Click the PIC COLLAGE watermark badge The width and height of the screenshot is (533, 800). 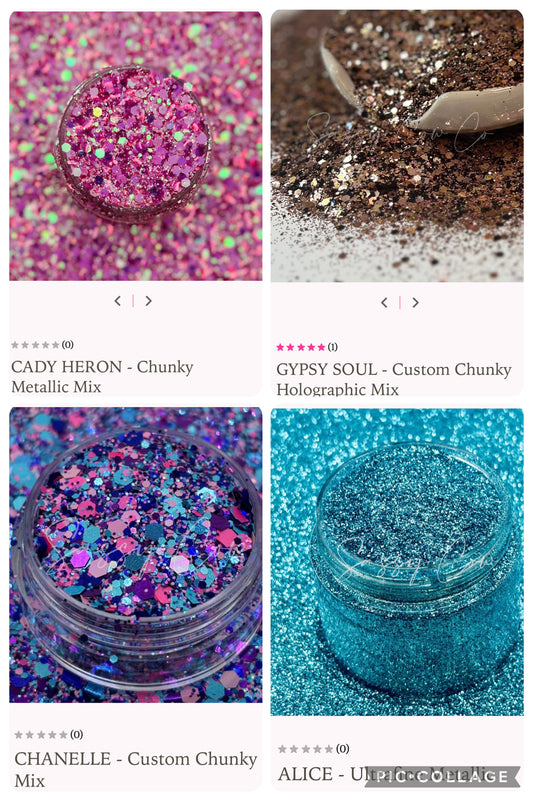point(442,777)
